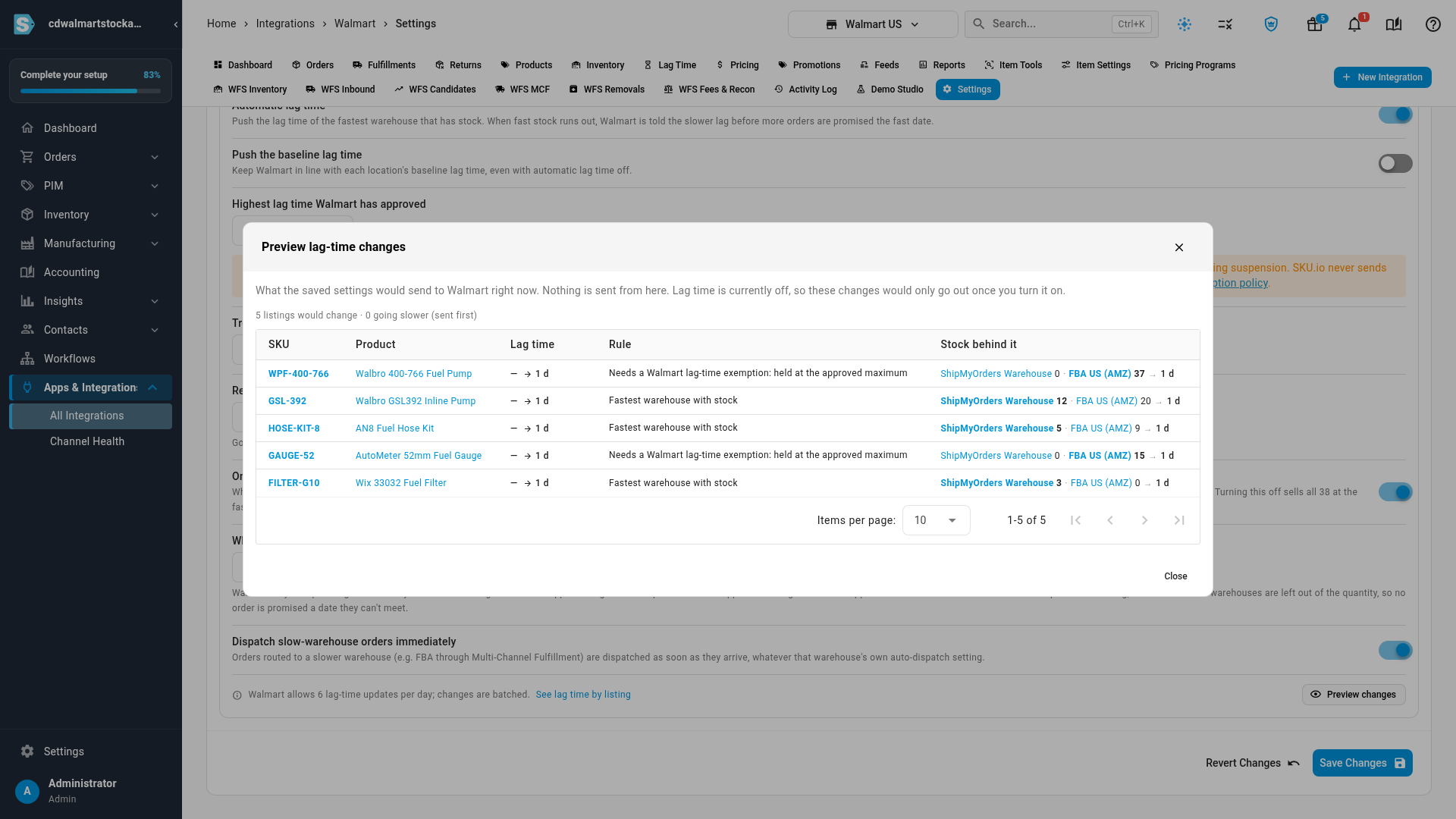The height and width of the screenshot is (819, 1456).
Task: Open the See lag time by listing link
Action: 583,695
